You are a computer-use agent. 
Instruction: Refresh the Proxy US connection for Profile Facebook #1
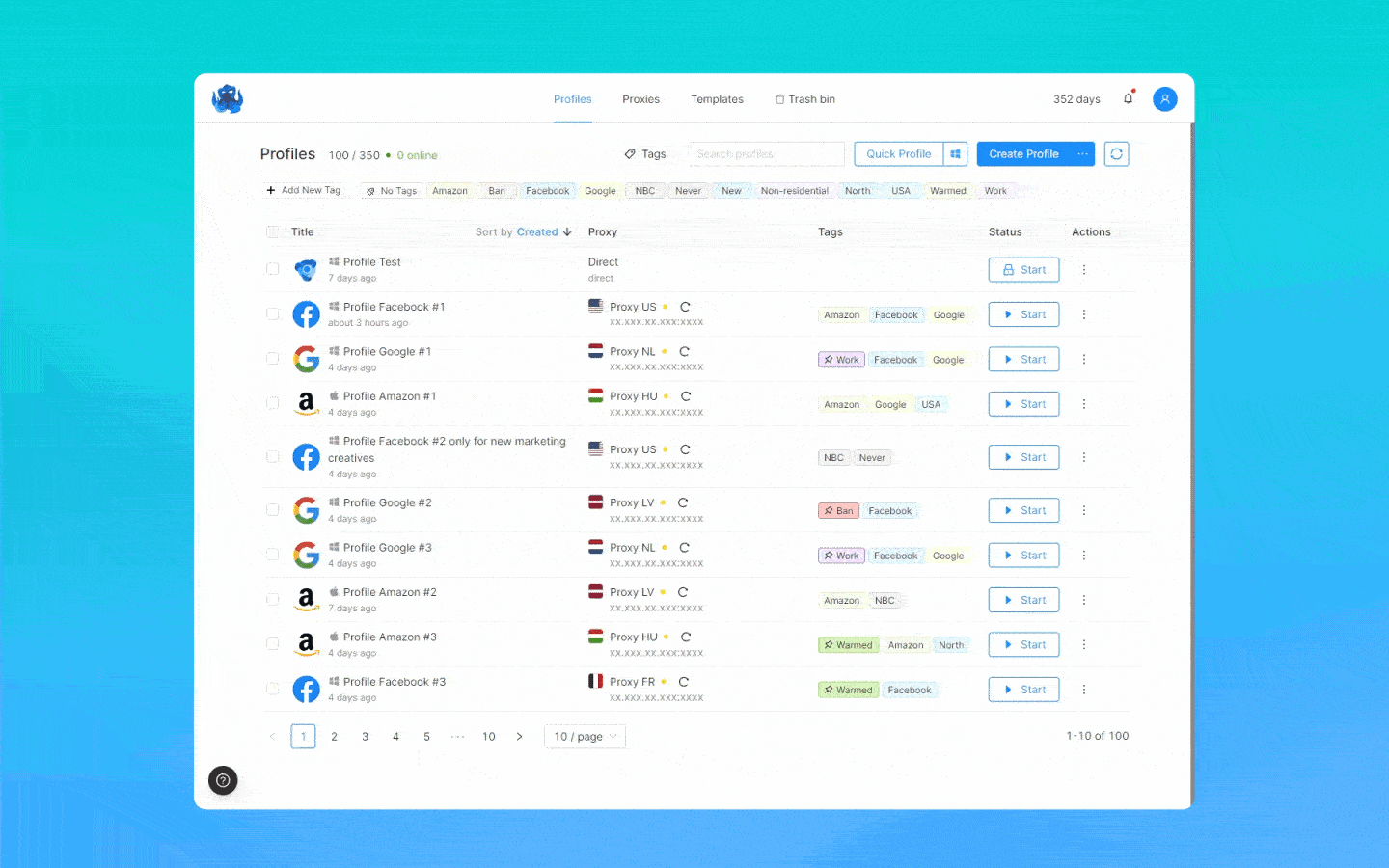click(685, 306)
